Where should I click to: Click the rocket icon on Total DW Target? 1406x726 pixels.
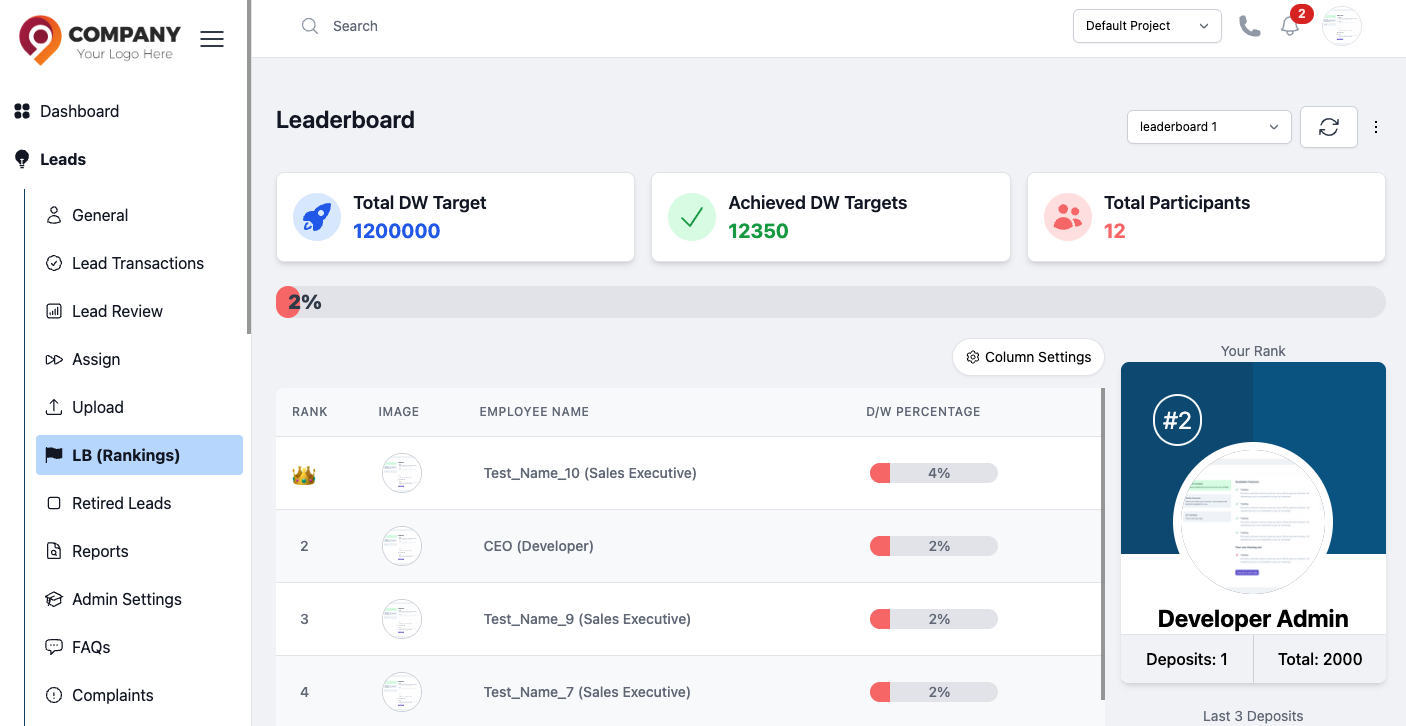(x=317, y=217)
